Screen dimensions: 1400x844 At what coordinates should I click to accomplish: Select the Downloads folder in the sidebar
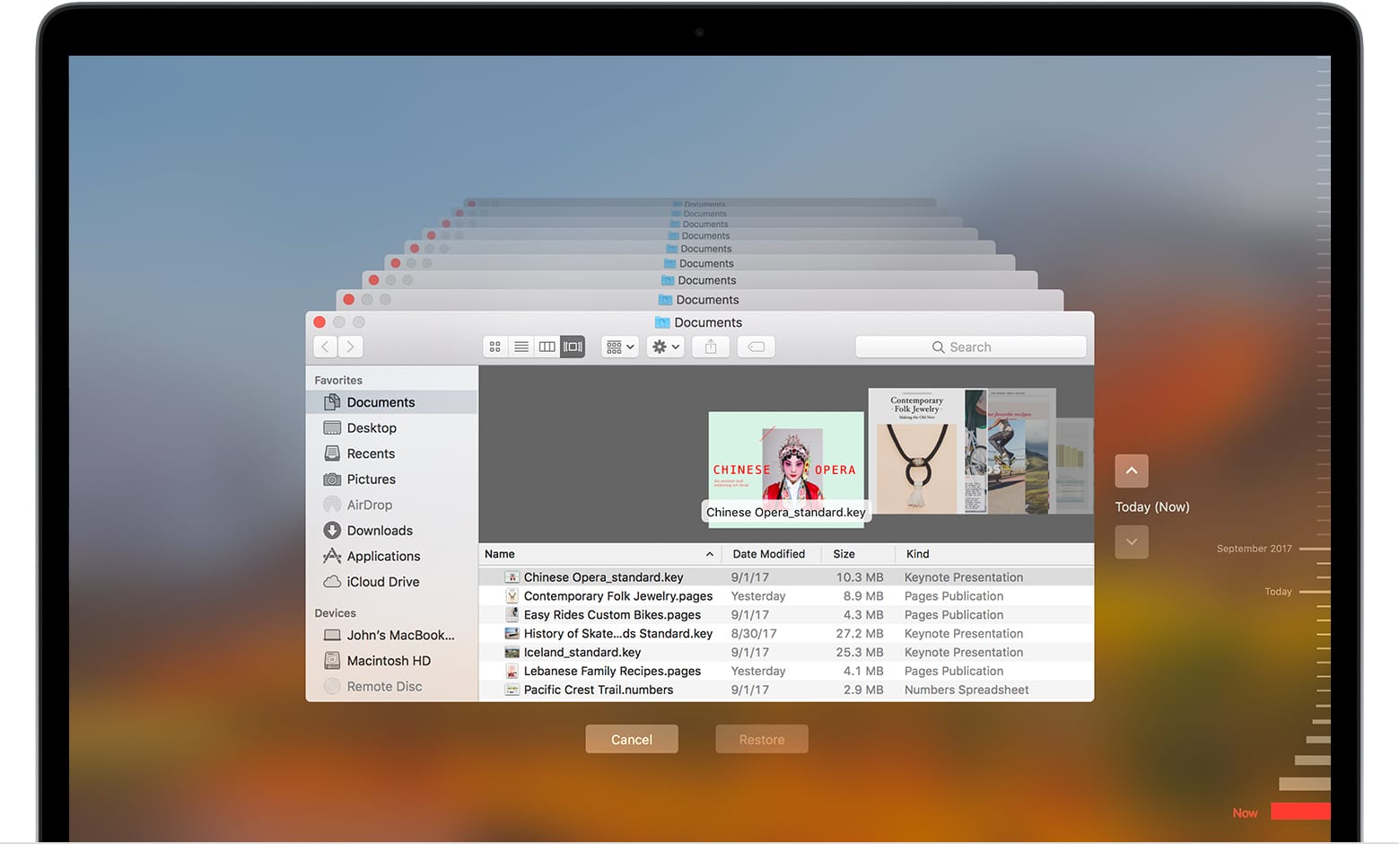pos(377,530)
